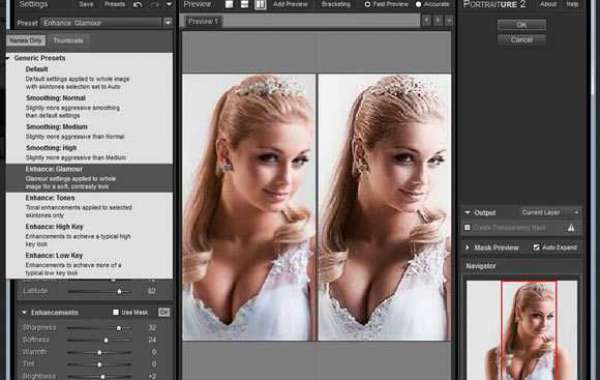This screenshot has width=600, height=380.
Task: Click the Sharpness slider handle
Action: pos(119,328)
